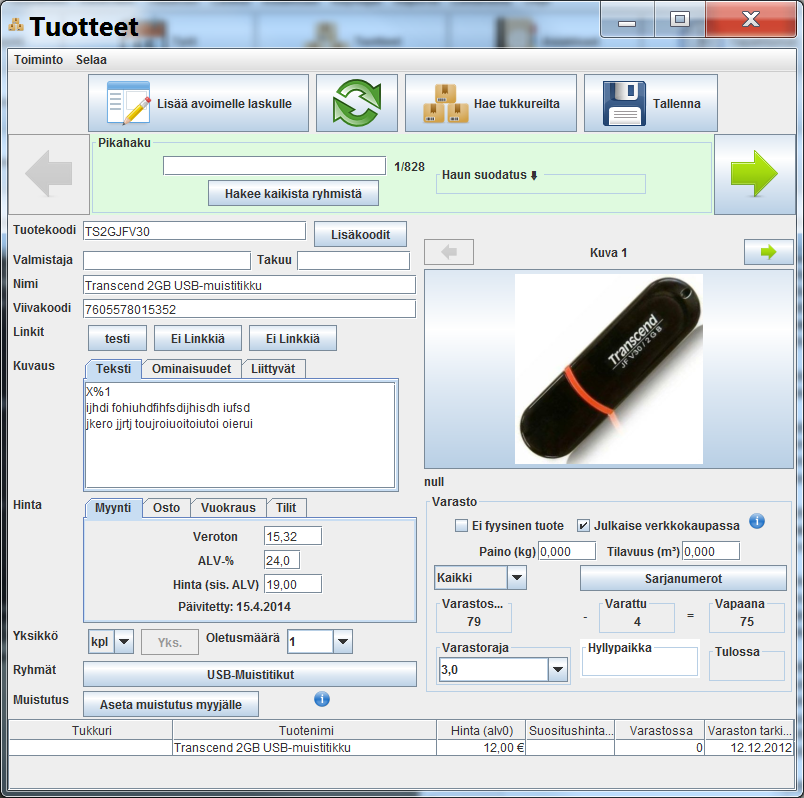Screen dimensions: 804x798
Task: Show previous image with small grey arrow
Action: coord(449,252)
